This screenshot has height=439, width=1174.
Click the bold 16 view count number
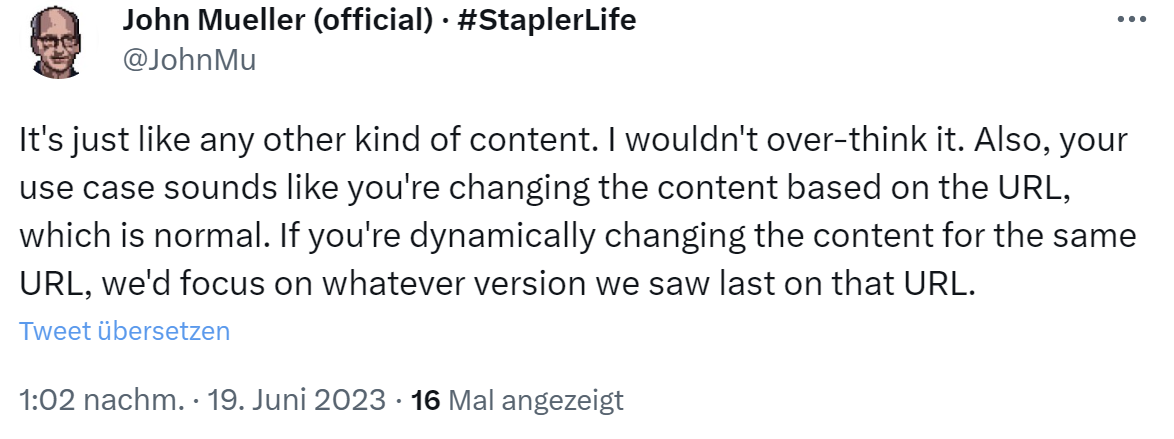coord(426,400)
